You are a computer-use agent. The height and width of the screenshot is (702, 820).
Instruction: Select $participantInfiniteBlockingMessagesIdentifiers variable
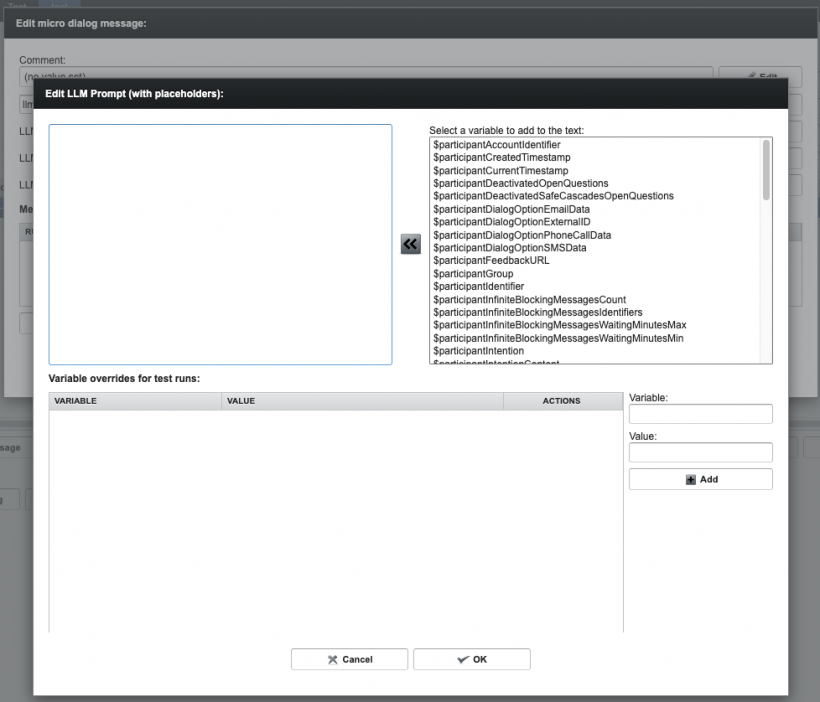[538, 312]
